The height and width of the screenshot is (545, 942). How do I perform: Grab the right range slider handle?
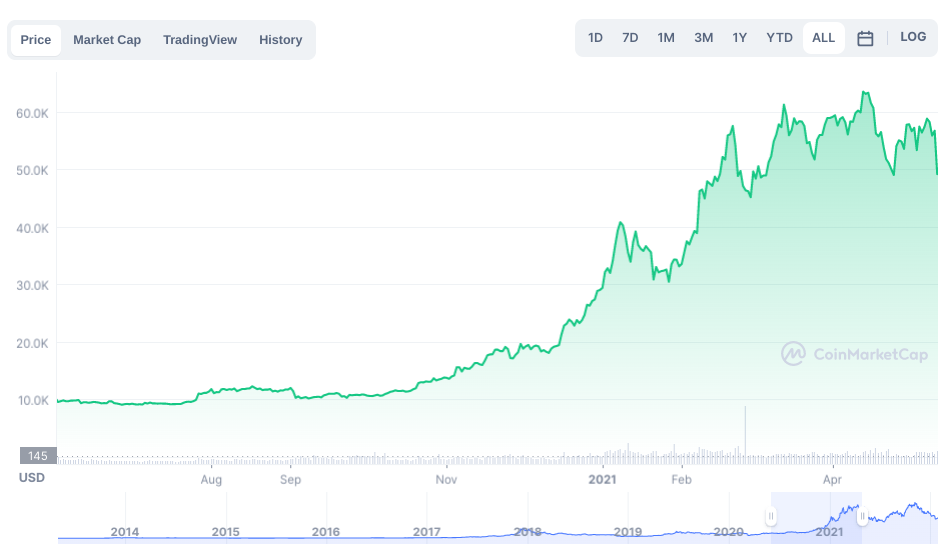coord(862,516)
